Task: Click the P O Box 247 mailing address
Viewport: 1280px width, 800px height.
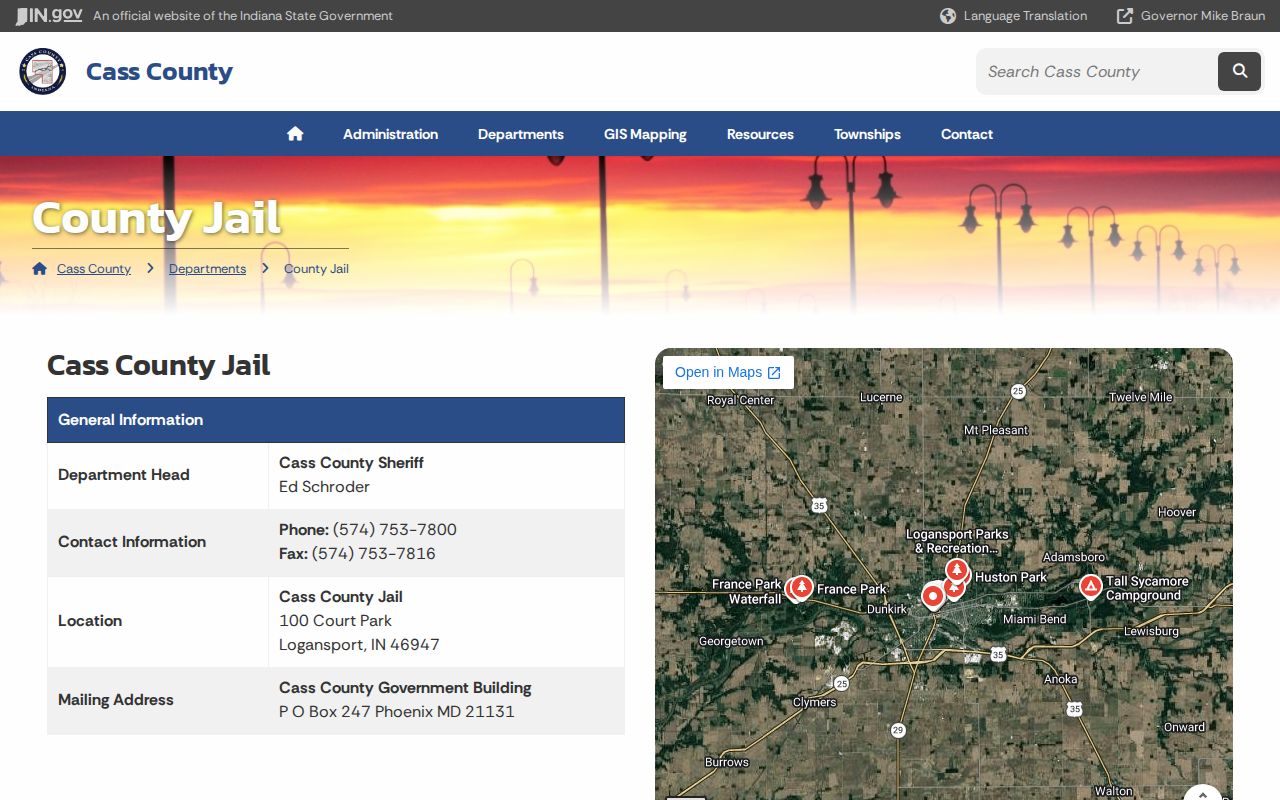Action: [397, 712]
